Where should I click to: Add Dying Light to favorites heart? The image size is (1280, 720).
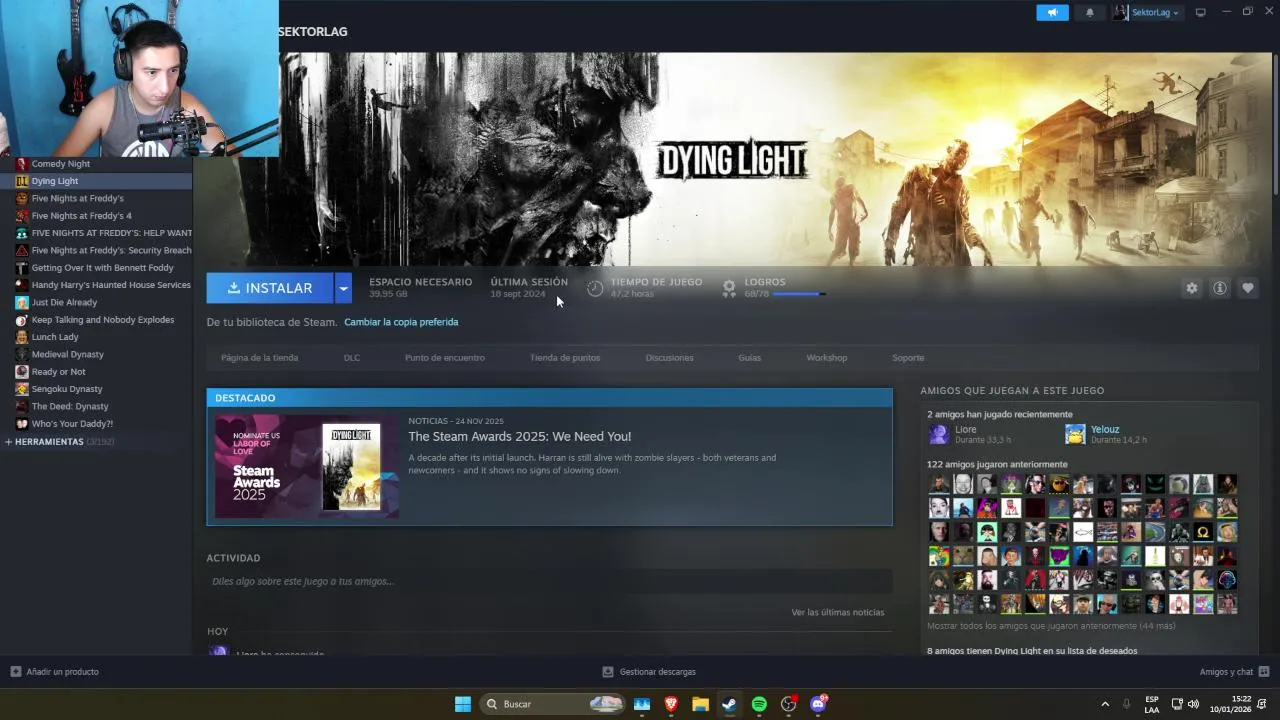[x=1247, y=288]
